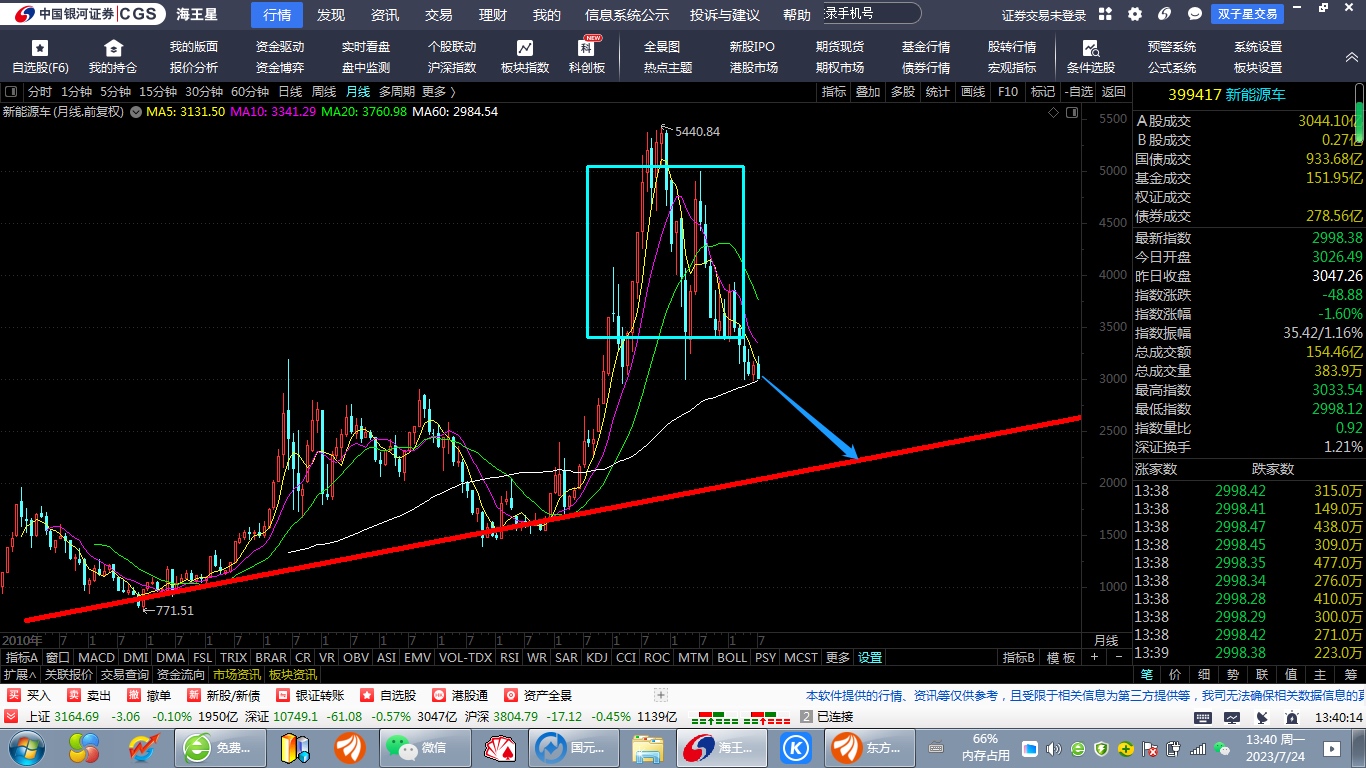The image size is (1366, 768).
Task: Open settings gear in title bar
Action: tap(1135, 15)
